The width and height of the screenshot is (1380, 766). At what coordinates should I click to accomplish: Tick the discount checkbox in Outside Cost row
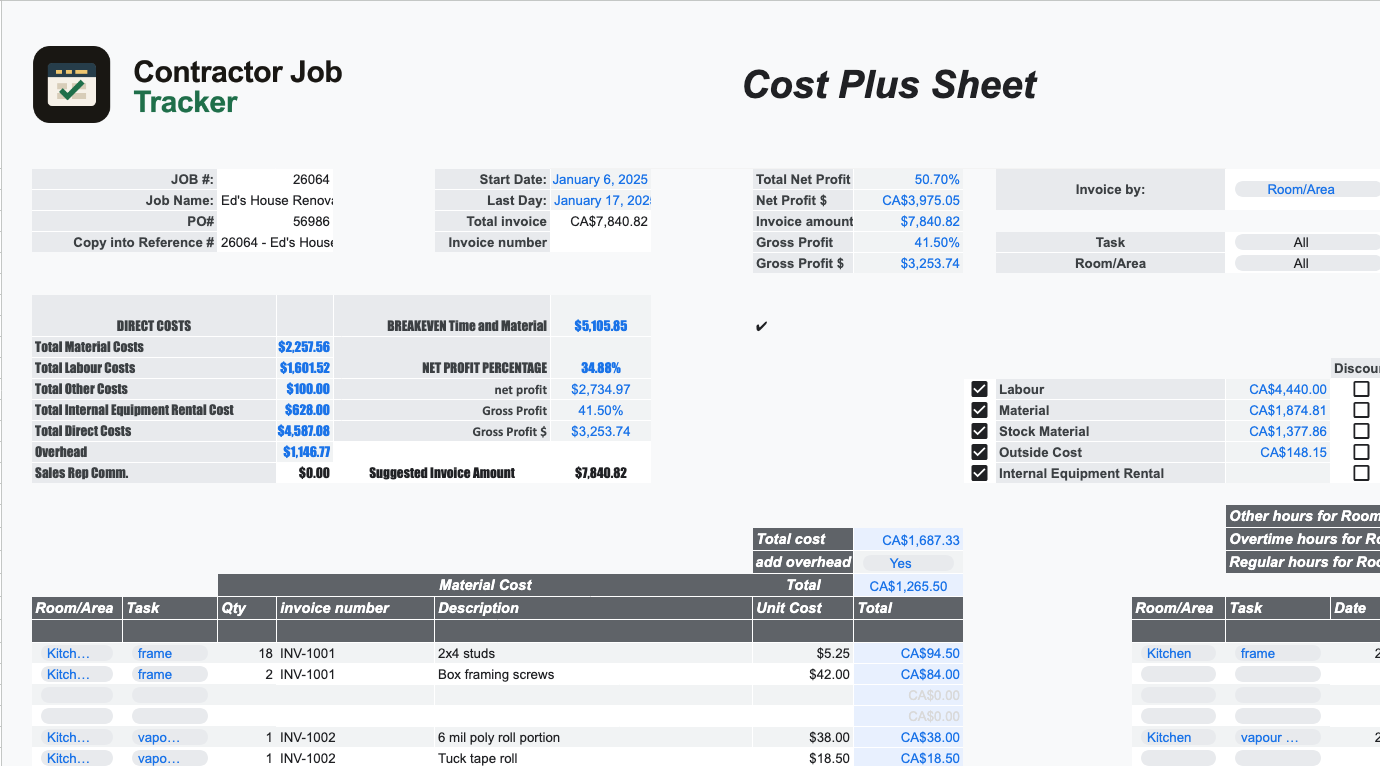pos(1361,452)
